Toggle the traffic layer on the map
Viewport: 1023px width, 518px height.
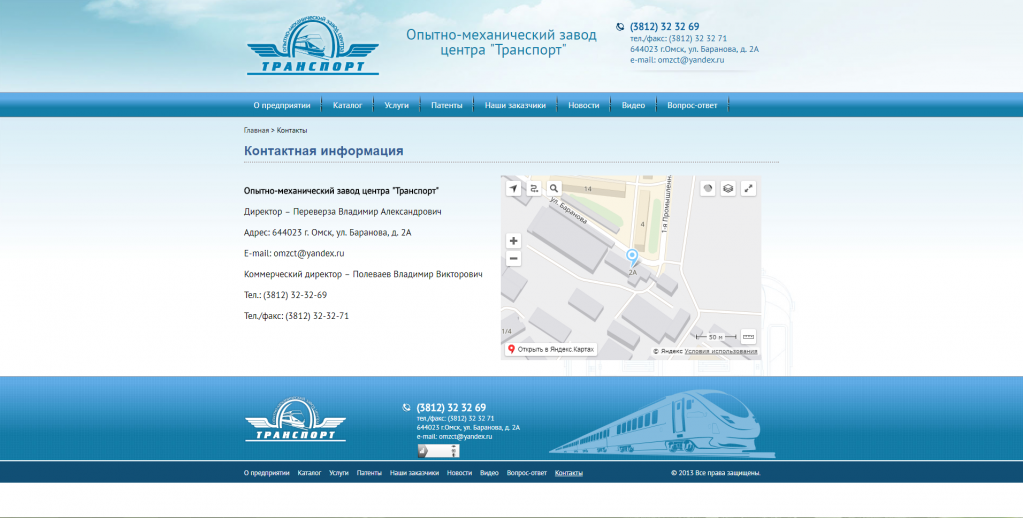pyautogui.click(x=708, y=188)
